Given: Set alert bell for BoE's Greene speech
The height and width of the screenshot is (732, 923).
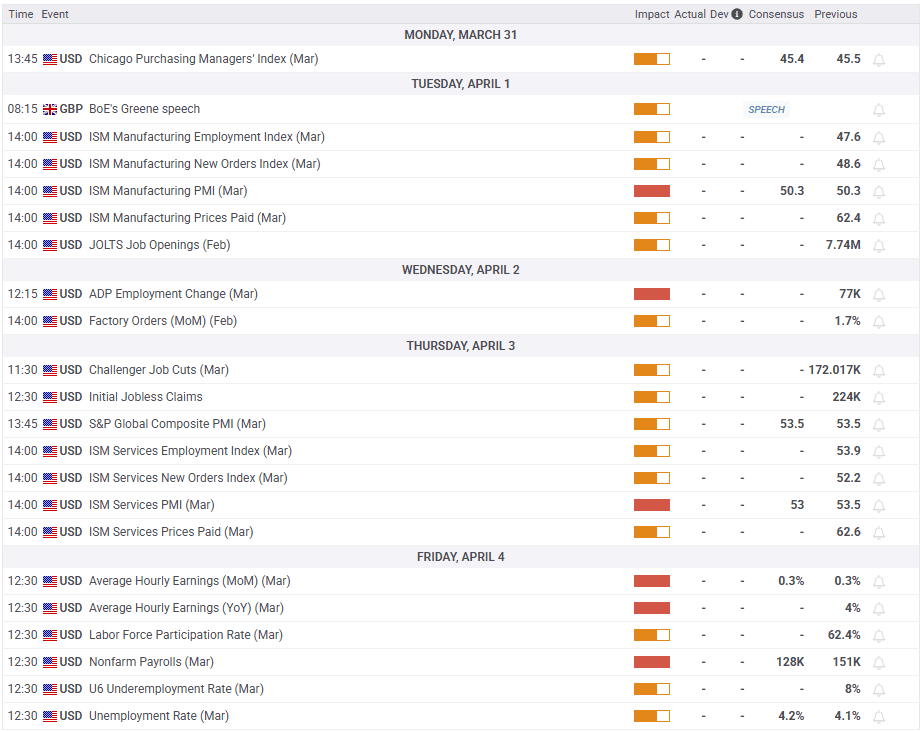Looking at the screenshot, I should (879, 110).
